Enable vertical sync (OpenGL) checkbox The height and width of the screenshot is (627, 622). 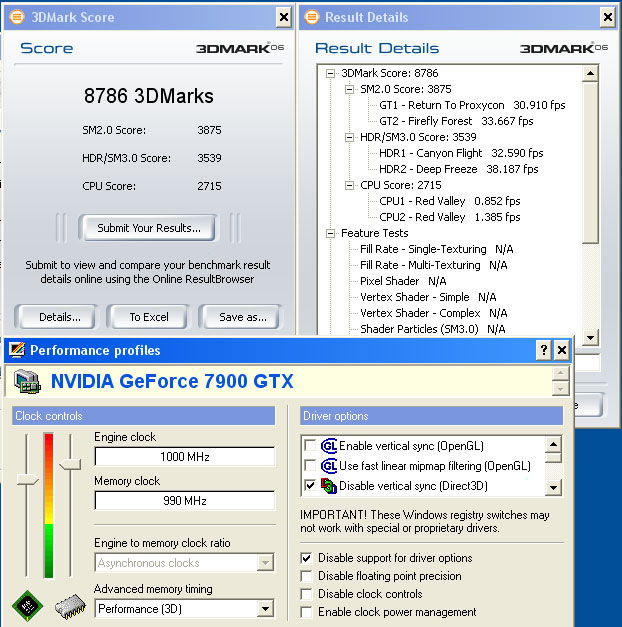311,446
